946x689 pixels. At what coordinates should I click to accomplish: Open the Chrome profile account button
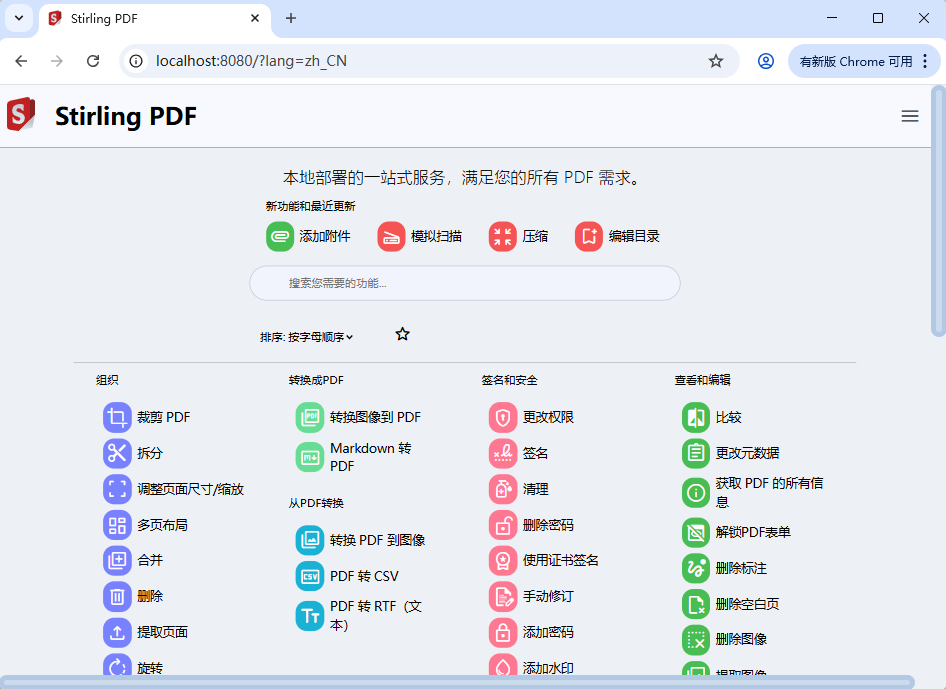pos(766,61)
